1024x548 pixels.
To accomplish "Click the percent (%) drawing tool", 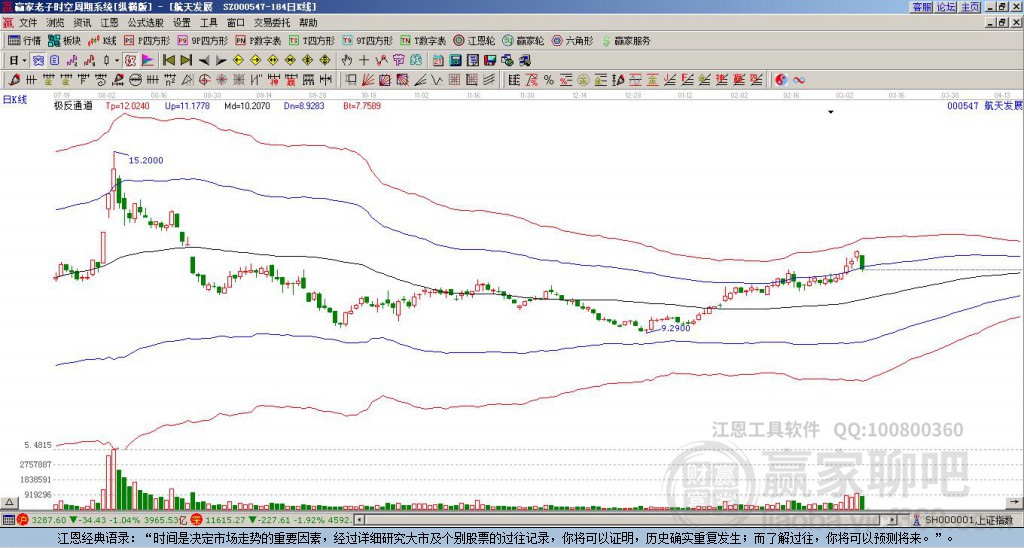I will pyautogui.click(x=549, y=80).
